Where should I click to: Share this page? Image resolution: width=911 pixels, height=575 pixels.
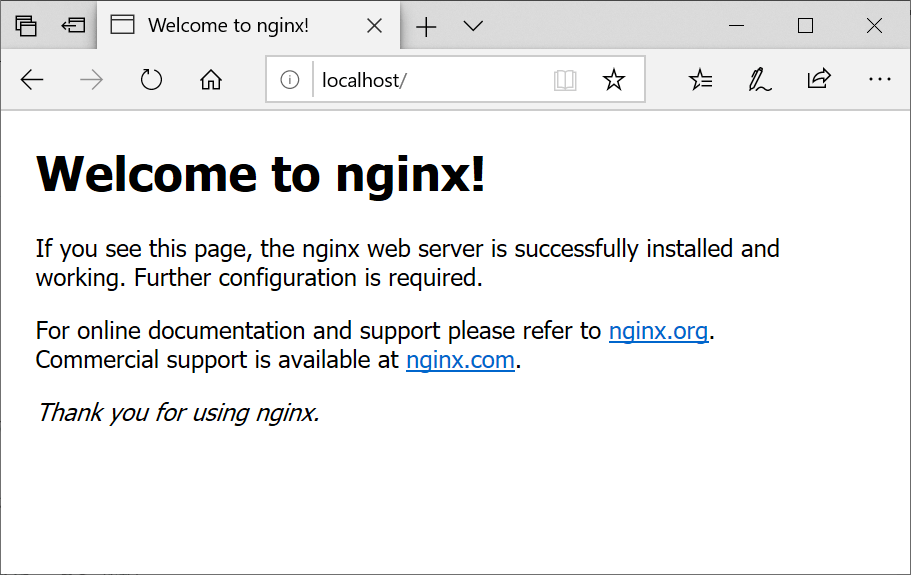pyautogui.click(x=819, y=78)
